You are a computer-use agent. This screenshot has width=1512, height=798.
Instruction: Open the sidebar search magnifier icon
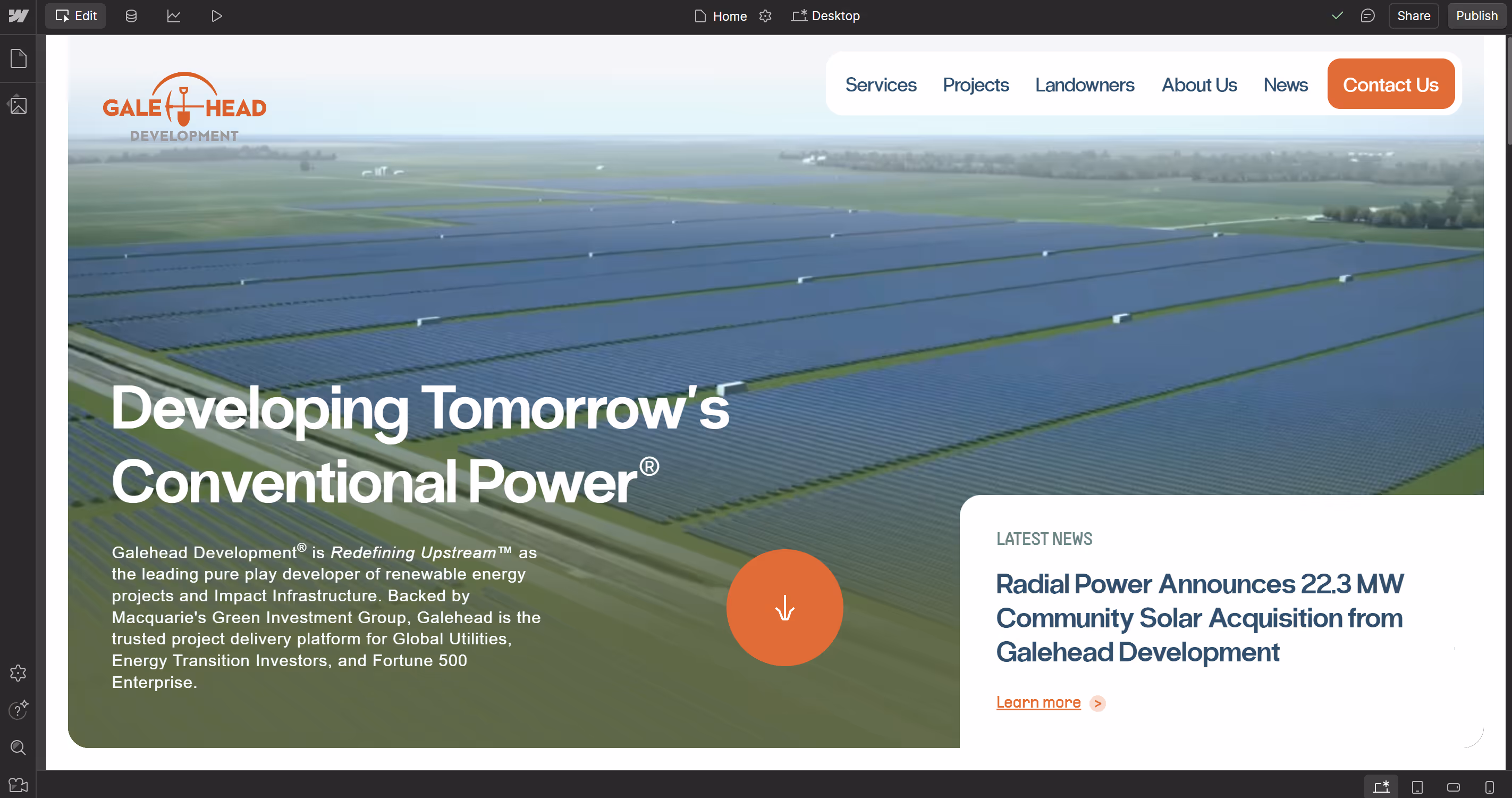18,747
